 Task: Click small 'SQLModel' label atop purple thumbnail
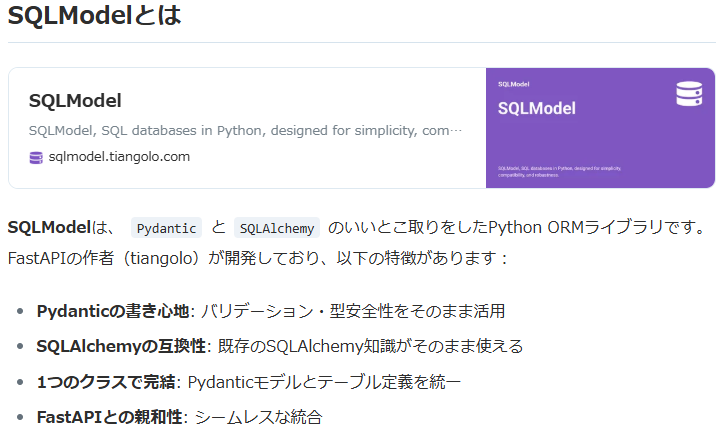tap(514, 84)
